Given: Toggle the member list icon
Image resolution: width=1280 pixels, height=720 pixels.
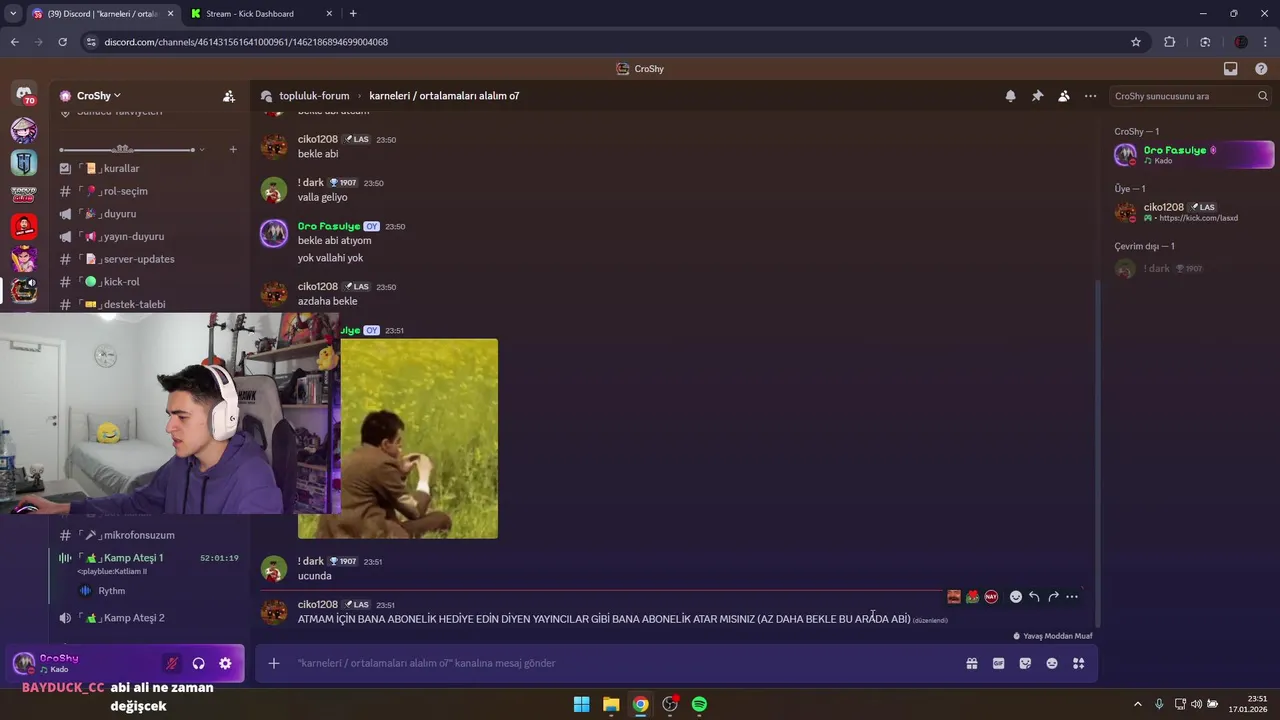Looking at the screenshot, I should (1064, 96).
